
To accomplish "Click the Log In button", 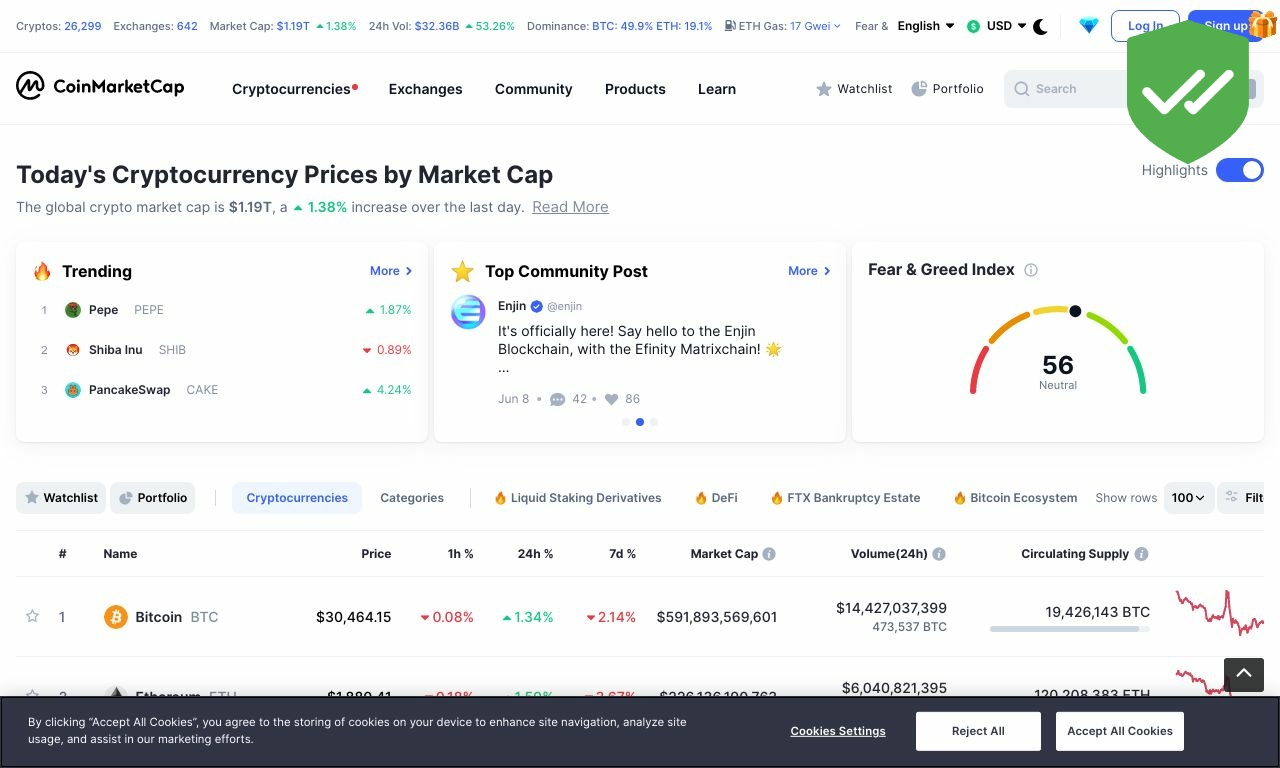I will (x=1145, y=26).
